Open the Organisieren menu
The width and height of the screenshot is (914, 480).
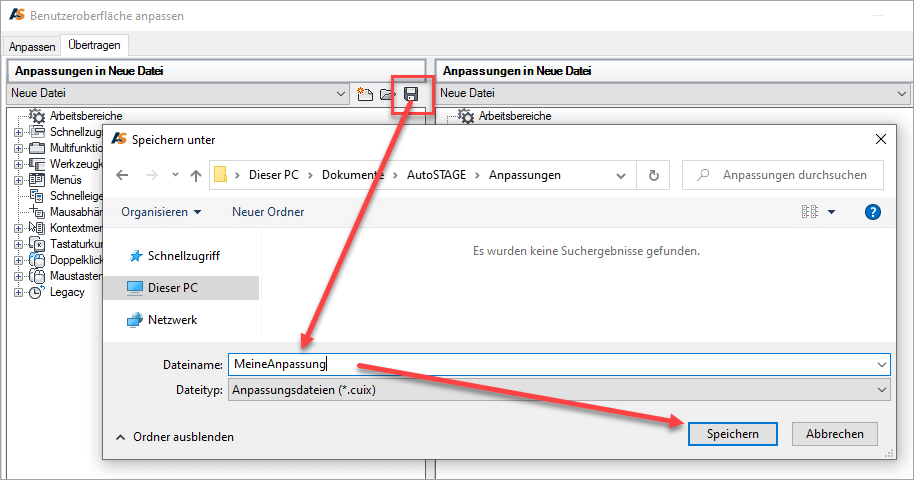pos(161,212)
